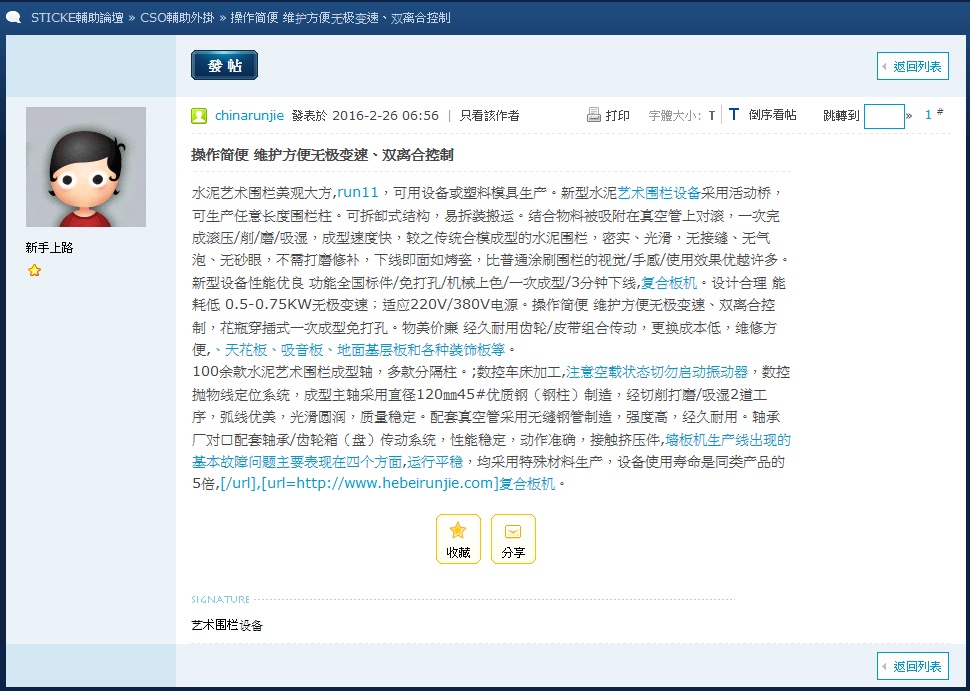970x691 pixels.
Task: Go to the CSO輔助外掛 breadcrumb
Action: tap(177, 18)
